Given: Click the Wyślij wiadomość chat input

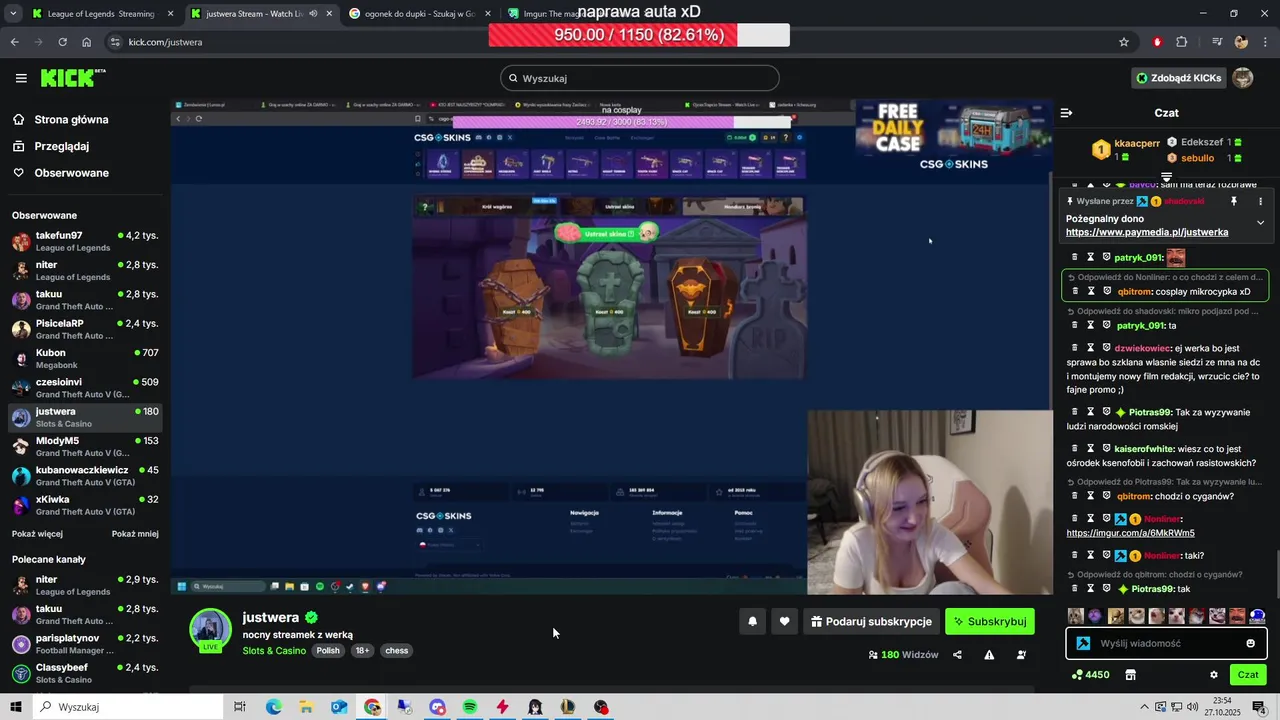Looking at the screenshot, I should point(1166,643).
